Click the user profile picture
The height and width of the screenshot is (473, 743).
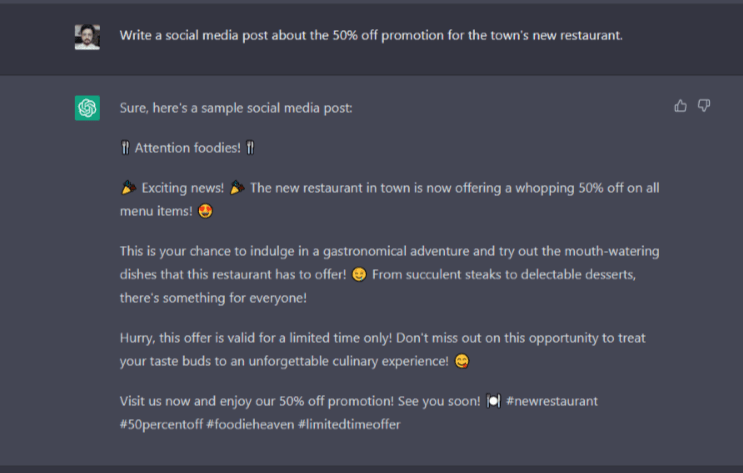click(87, 37)
